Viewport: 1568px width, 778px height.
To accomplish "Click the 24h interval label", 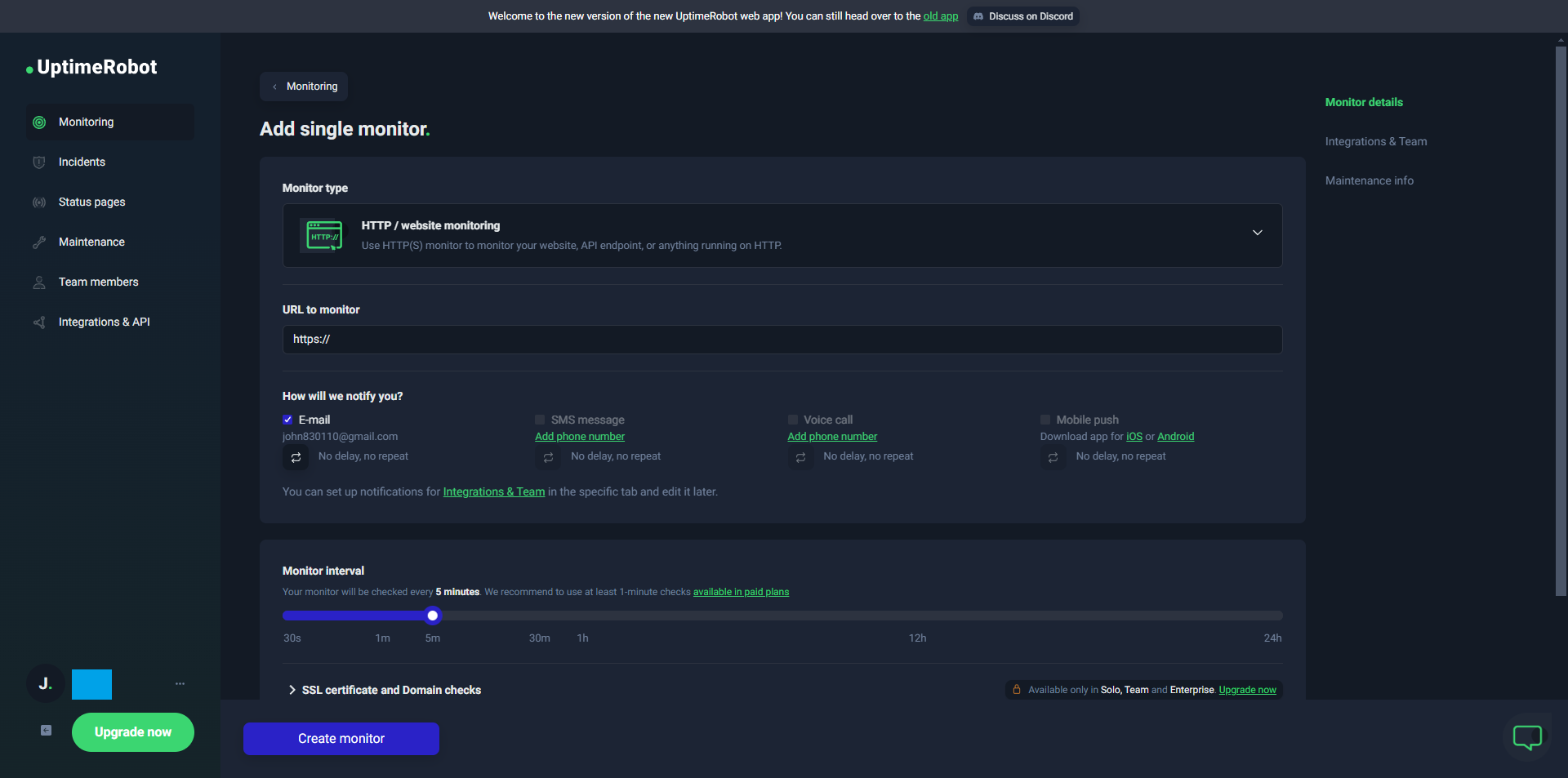I will tap(1272, 638).
